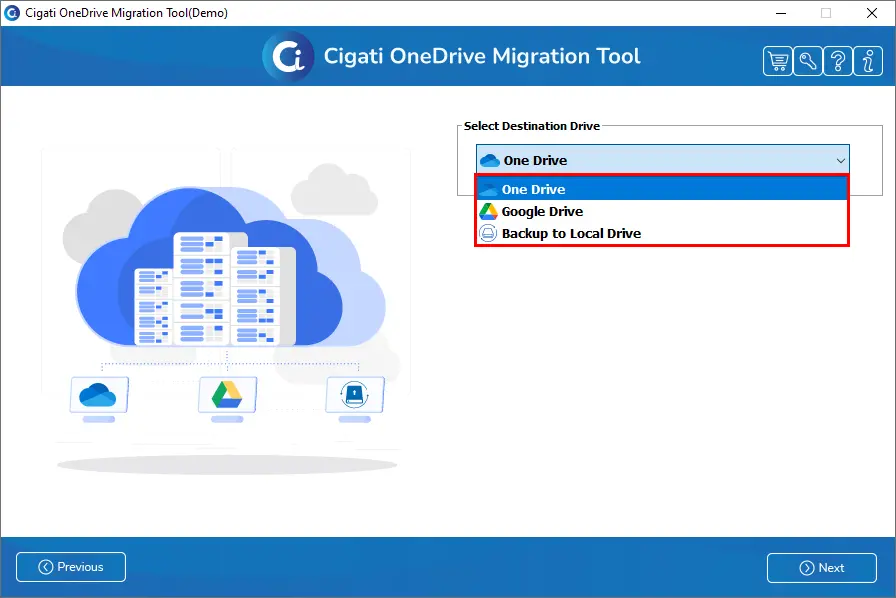Proceed with the Next button
This screenshot has width=896, height=598.
tap(822, 568)
